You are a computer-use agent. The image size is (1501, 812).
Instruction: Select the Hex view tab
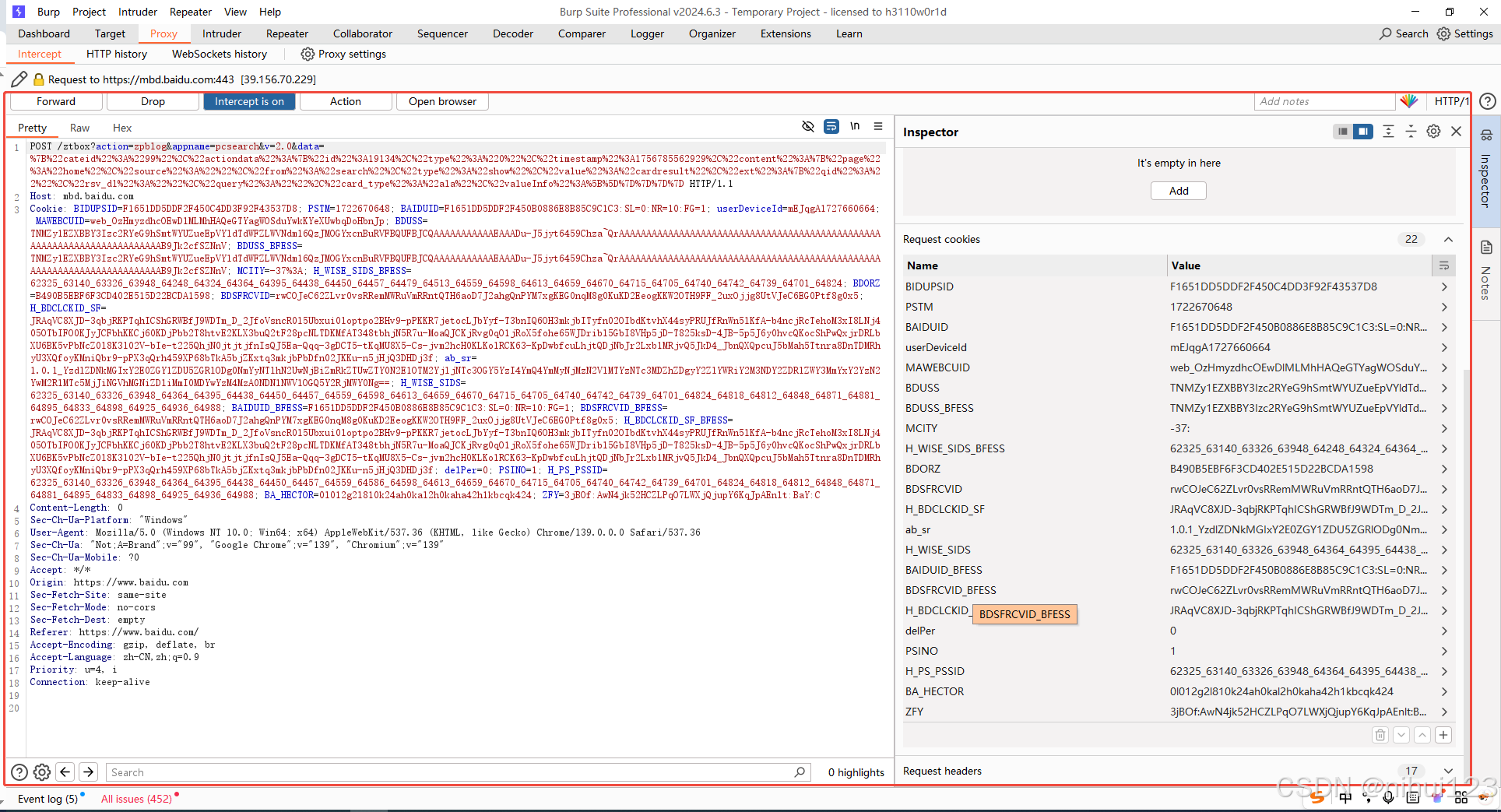[x=122, y=128]
